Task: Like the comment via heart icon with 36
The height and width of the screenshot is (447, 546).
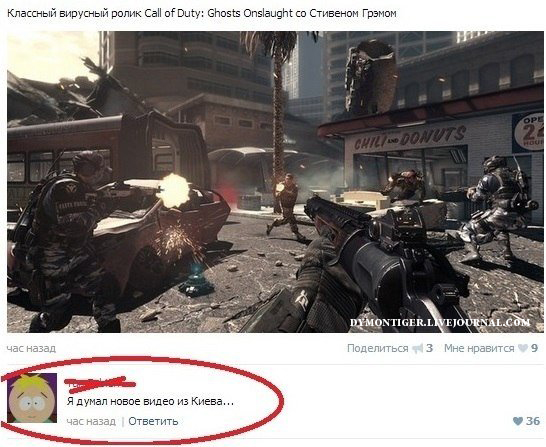Action: coord(518,421)
